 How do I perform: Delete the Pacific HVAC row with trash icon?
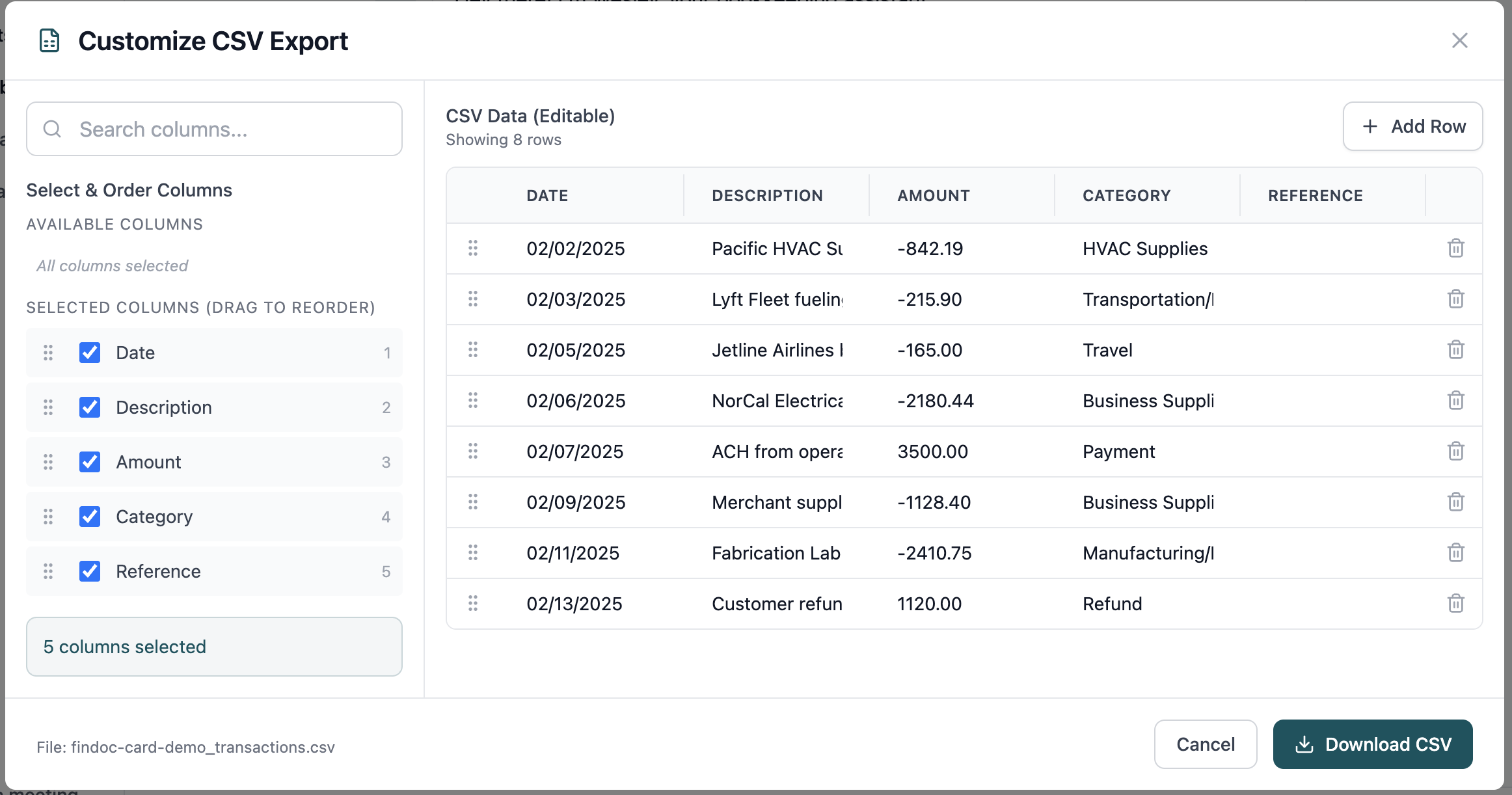pos(1455,248)
